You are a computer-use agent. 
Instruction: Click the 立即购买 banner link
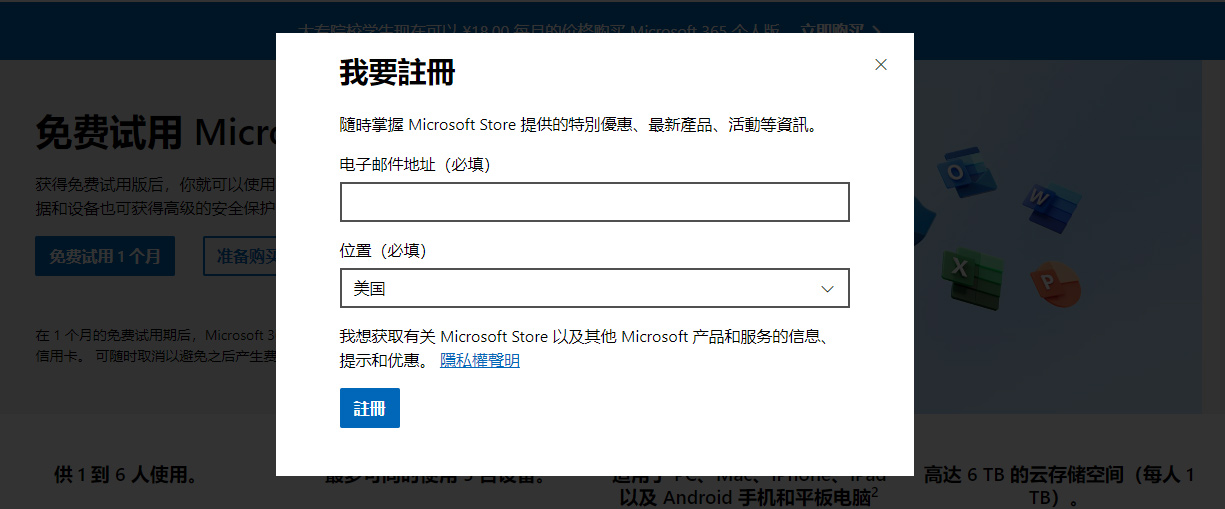point(831,30)
